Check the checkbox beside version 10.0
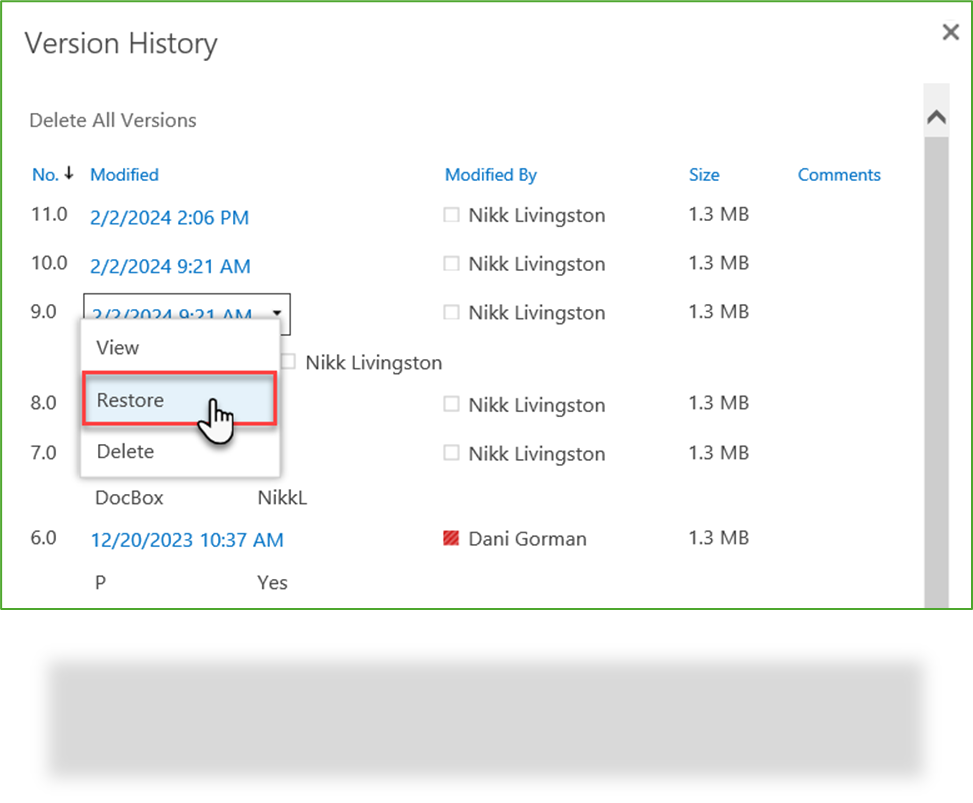This screenshot has height=803, width=973. pyautogui.click(x=450, y=263)
